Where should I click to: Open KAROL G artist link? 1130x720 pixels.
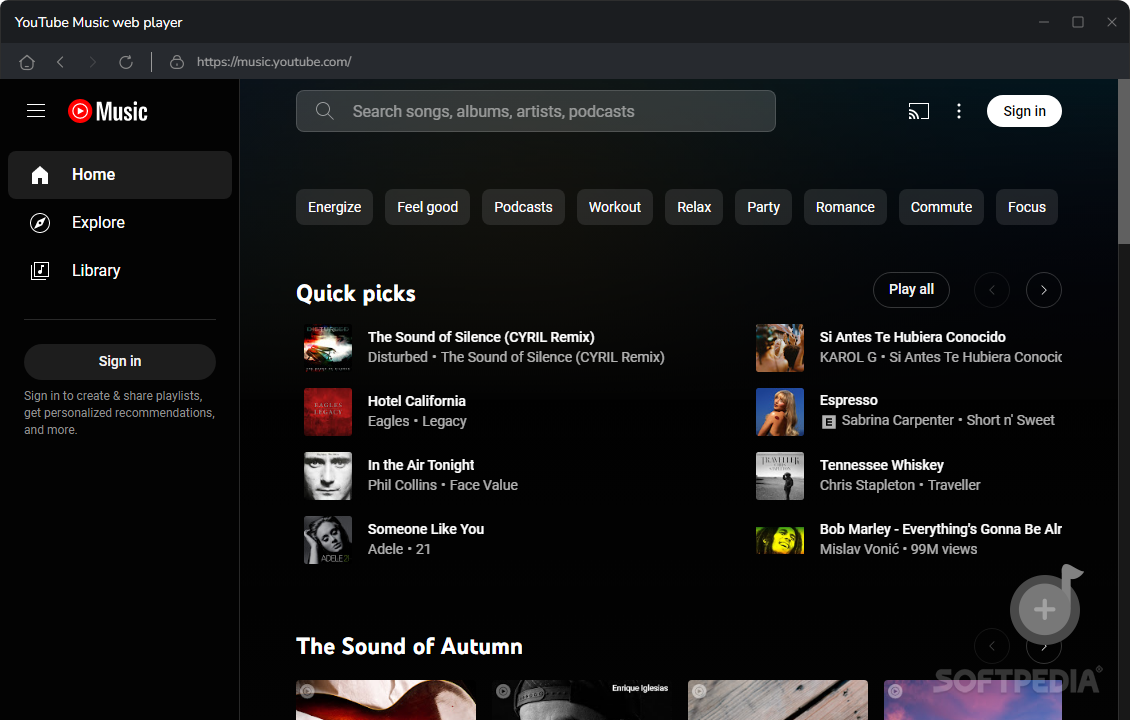click(848, 357)
